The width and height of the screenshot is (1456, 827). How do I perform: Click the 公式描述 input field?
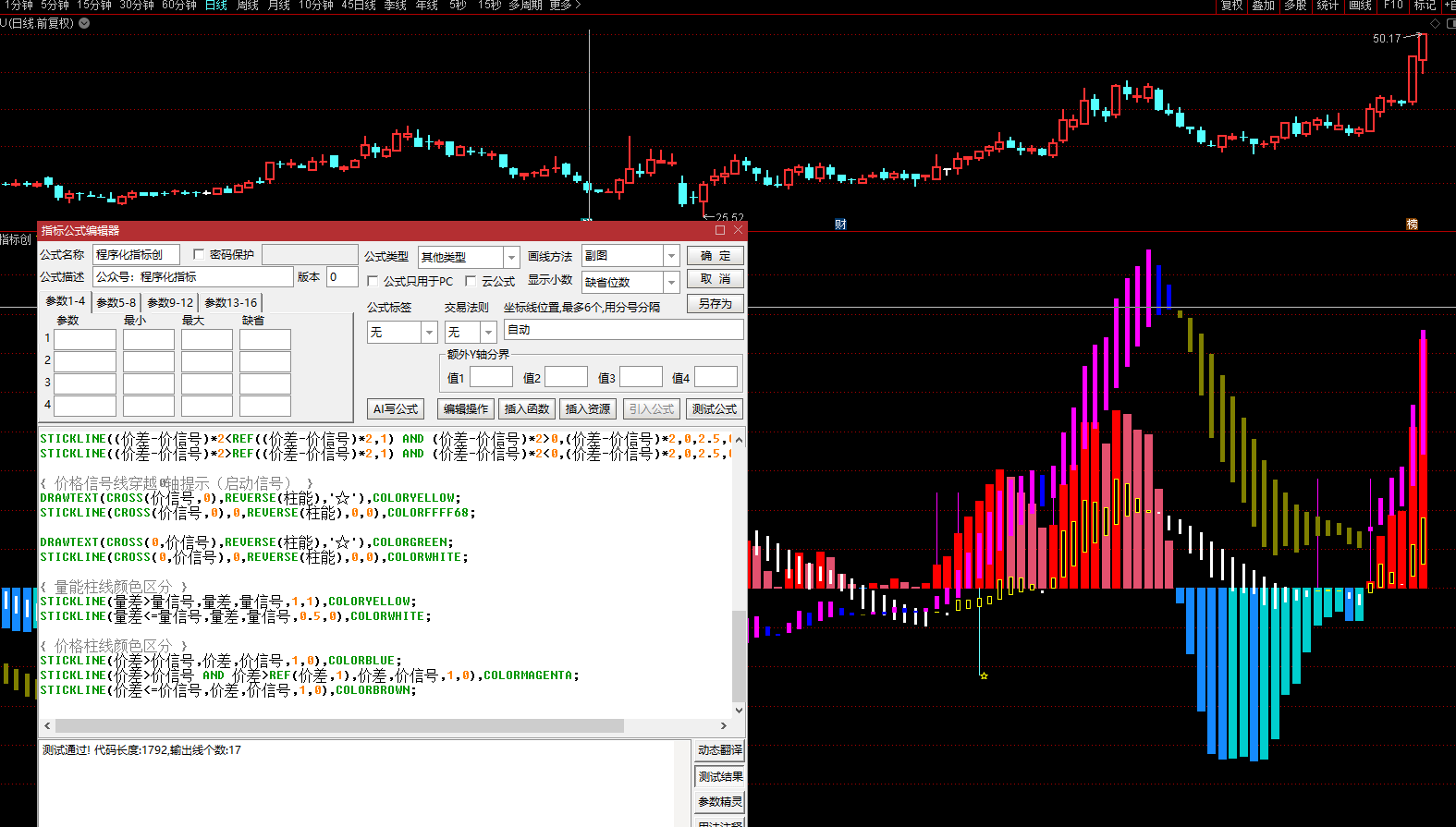(x=192, y=277)
